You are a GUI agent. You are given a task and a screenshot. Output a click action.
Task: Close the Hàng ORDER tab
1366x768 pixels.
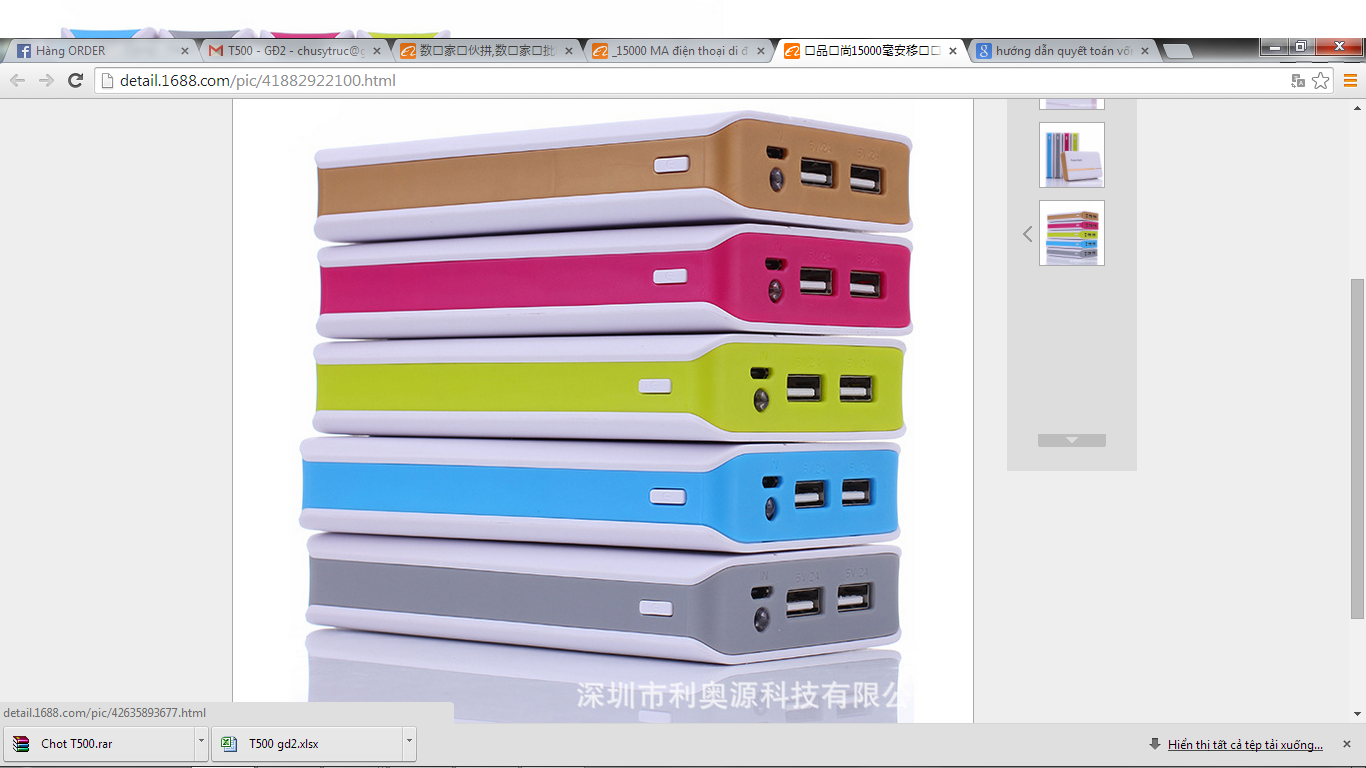click(x=184, y=51)
